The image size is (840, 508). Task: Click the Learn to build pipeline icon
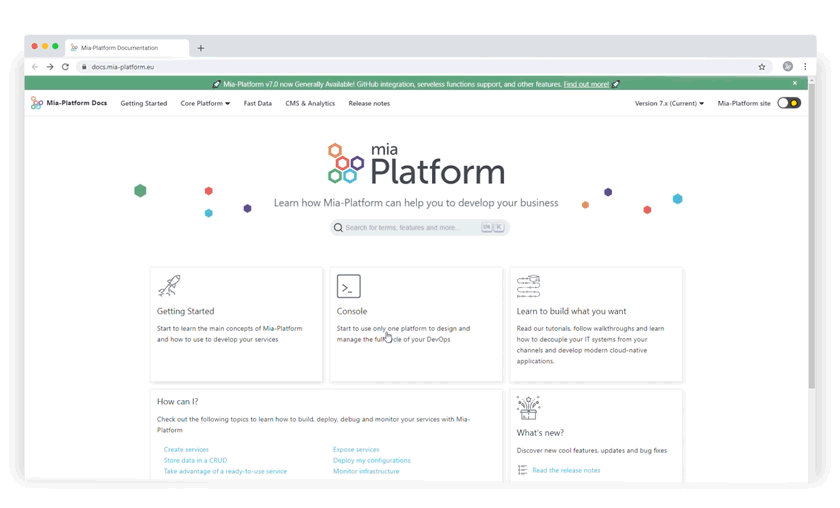pos(528,286)
